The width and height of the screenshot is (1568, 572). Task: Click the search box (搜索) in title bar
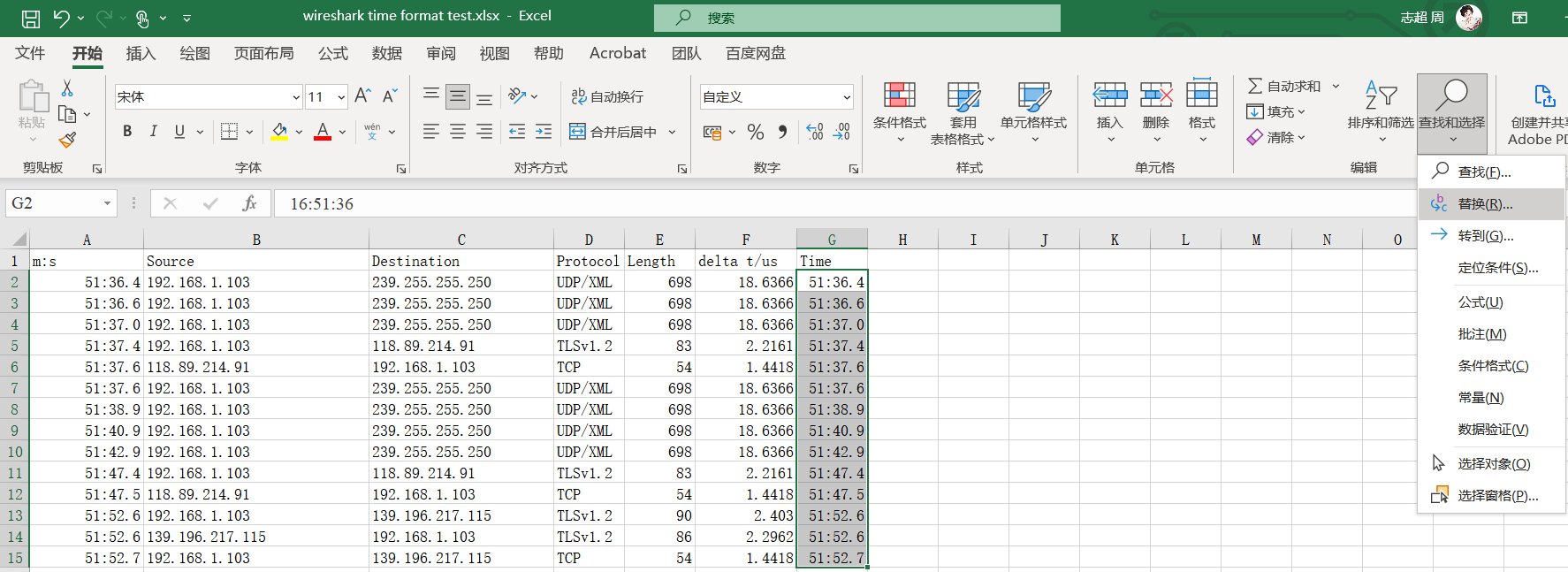click(856, 18)
